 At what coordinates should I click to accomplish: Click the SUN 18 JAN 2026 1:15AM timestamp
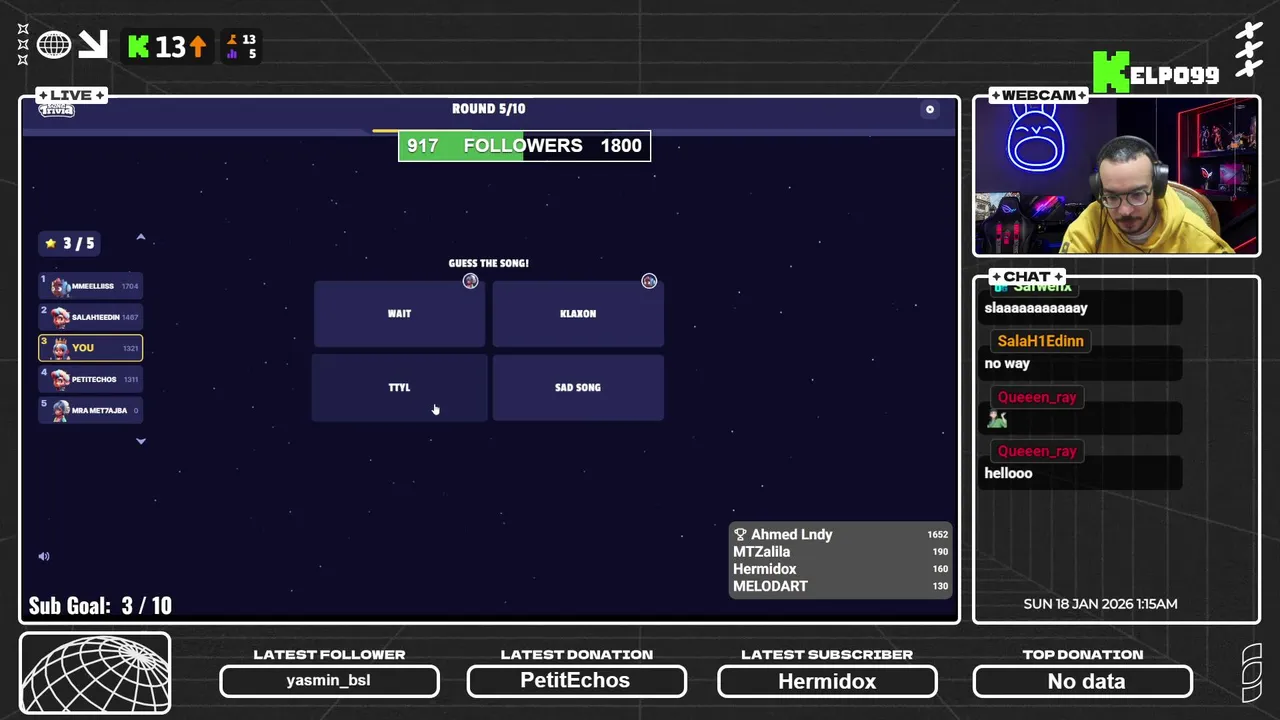click(x=1100, y=604)
